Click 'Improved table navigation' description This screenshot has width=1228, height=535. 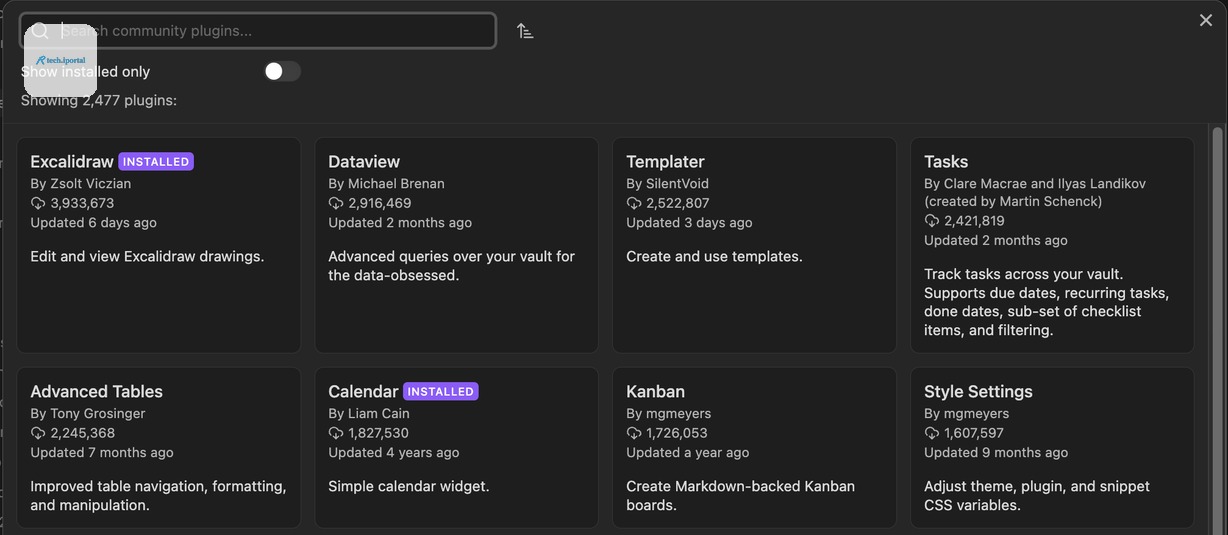point(159,496)
